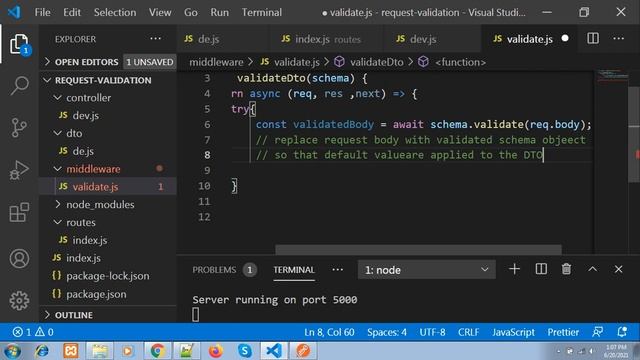The height and width of the screenshot is (360, 640).
Task: Open notifications bell in status bar
Action: [x=622, y=332]
